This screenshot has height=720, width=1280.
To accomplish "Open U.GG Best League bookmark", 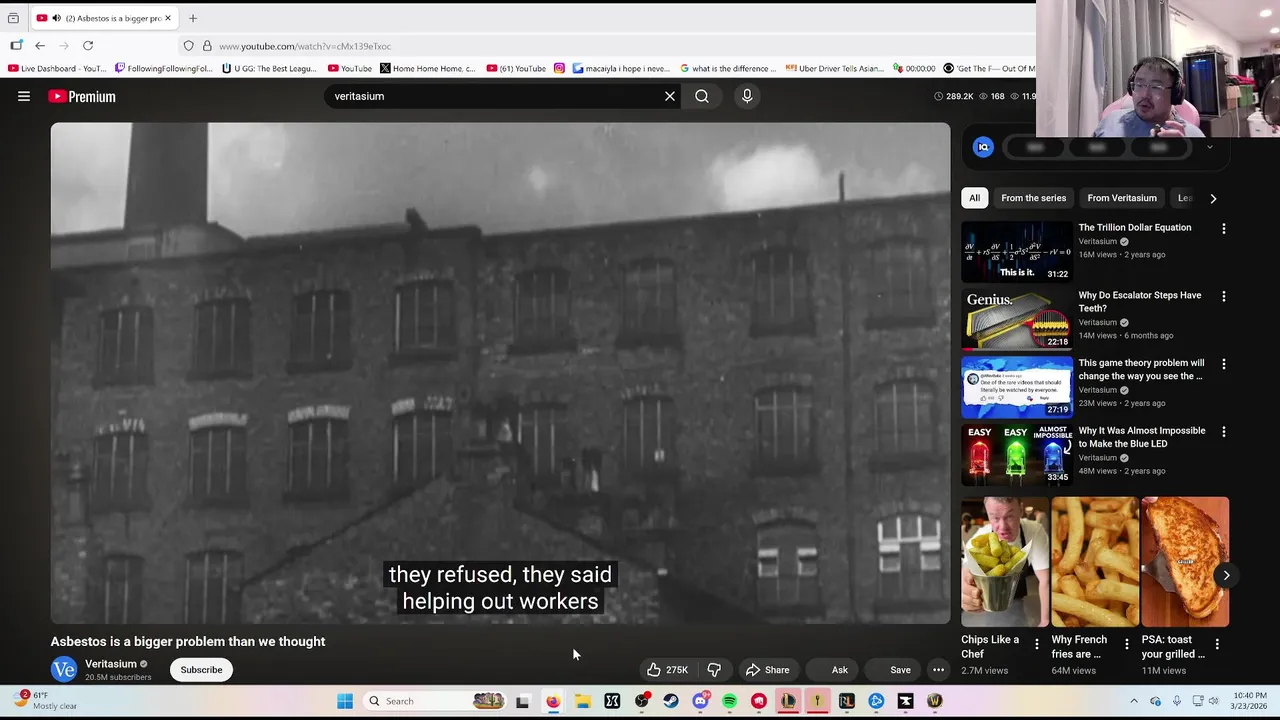I will point(269,69).
